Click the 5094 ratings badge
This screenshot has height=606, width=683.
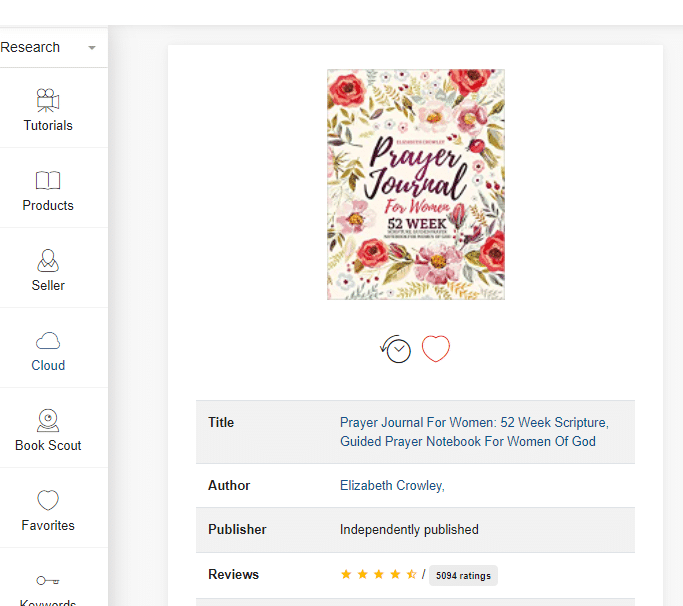pyautogui.click(x=463, y=576)
